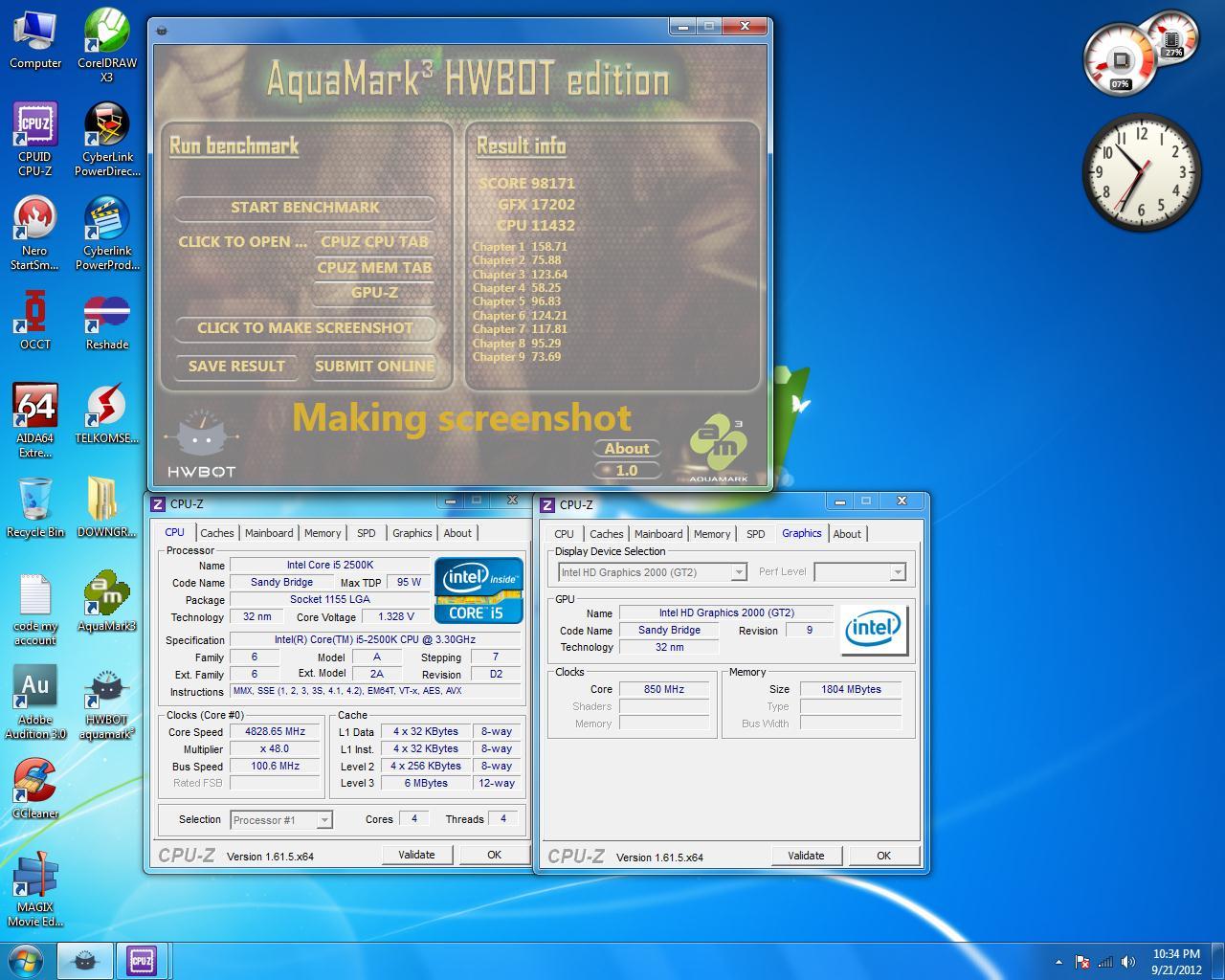Screen dimensions: 1225x980
Task: Click Validate in right CPU-Z window
Action: [x=806, y=856]
